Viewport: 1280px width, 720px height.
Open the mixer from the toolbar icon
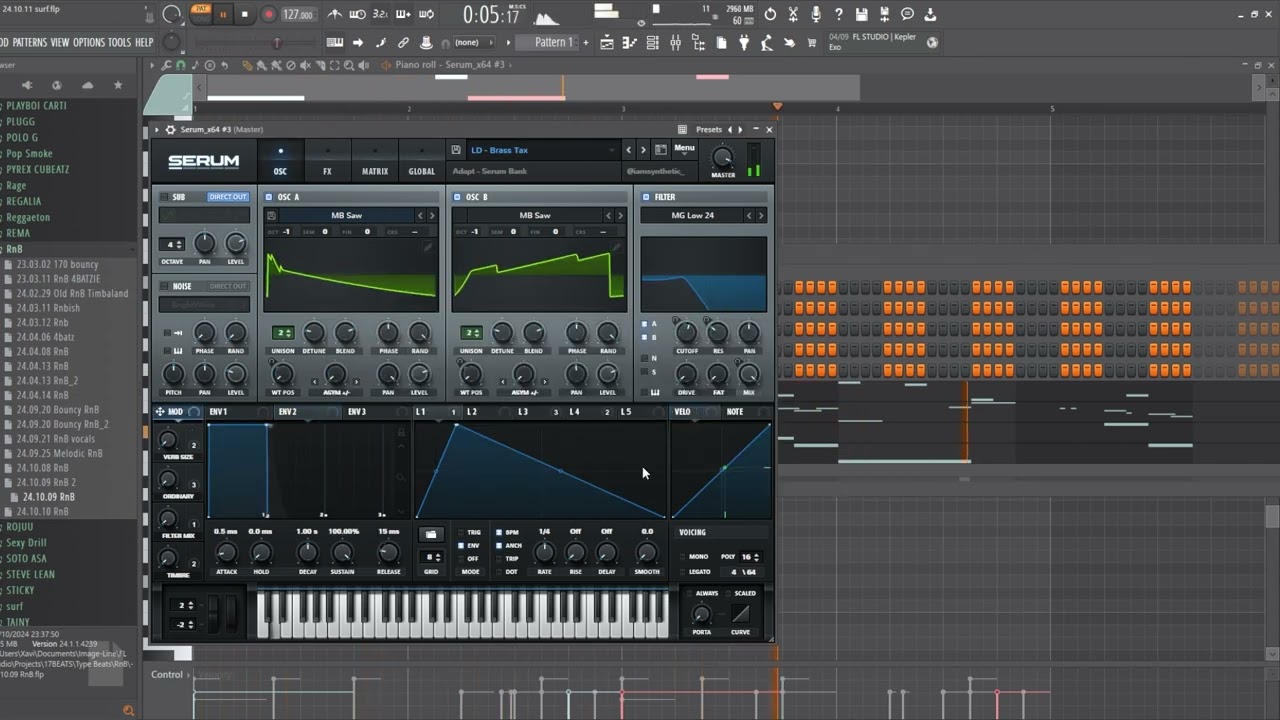tap(676, 43)
